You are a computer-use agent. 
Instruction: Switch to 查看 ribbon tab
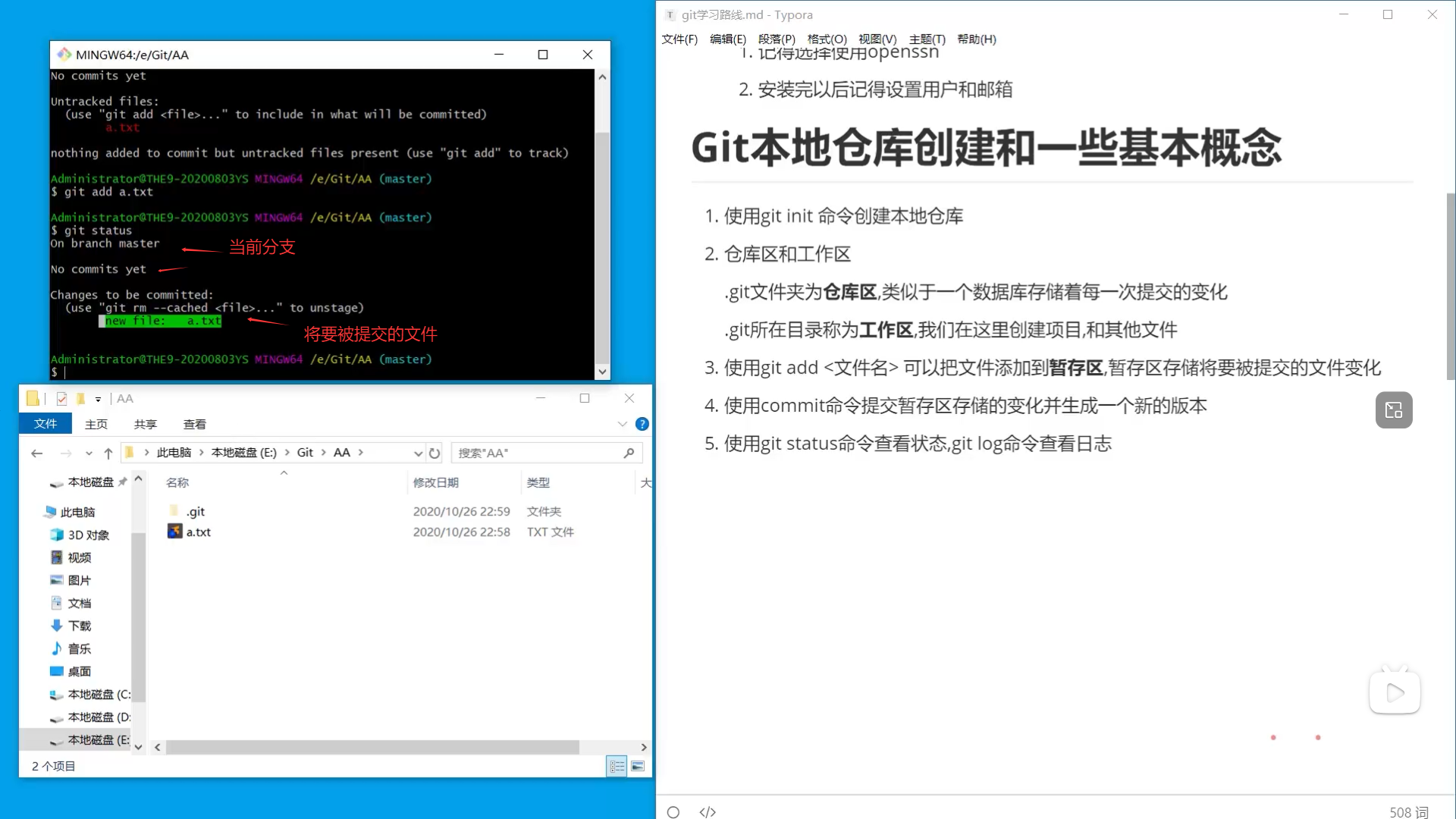(x=194, y=425)
